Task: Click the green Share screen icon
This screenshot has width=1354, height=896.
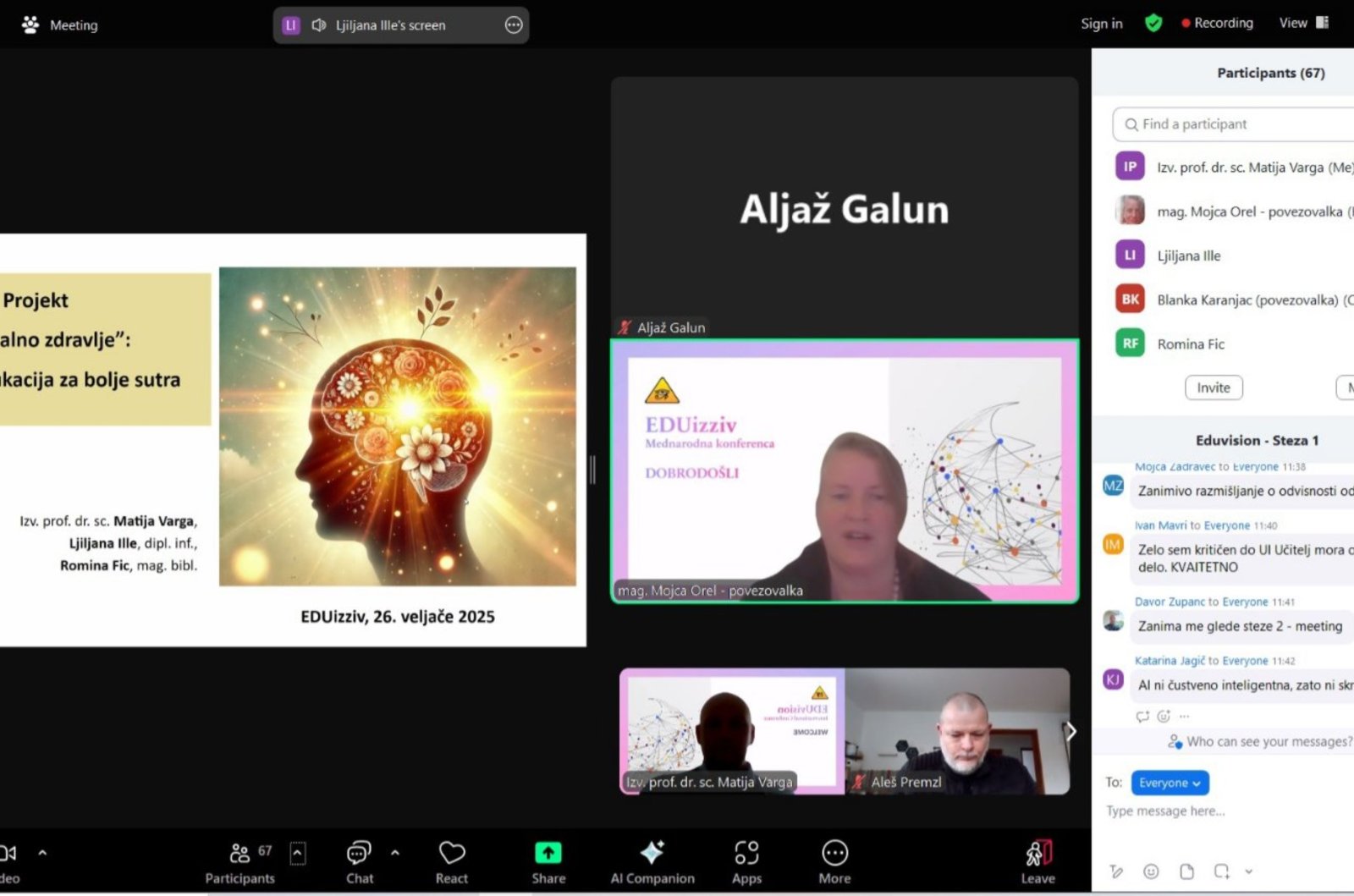Action: (x=548, y=853)
